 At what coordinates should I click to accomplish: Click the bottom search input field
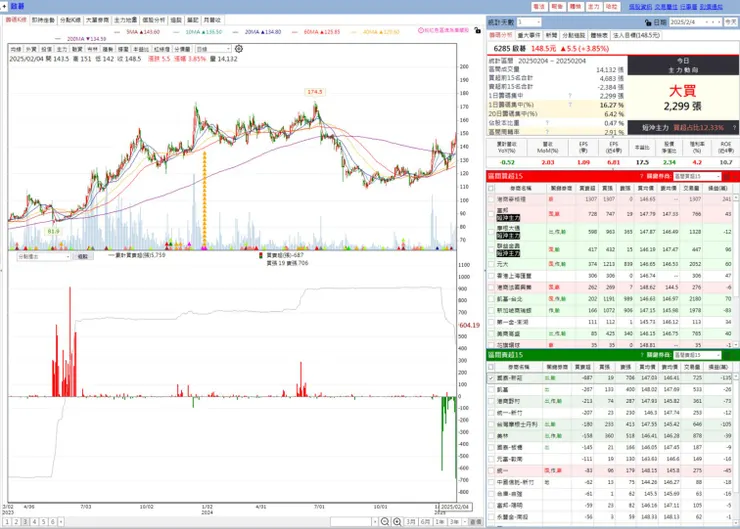351,521
